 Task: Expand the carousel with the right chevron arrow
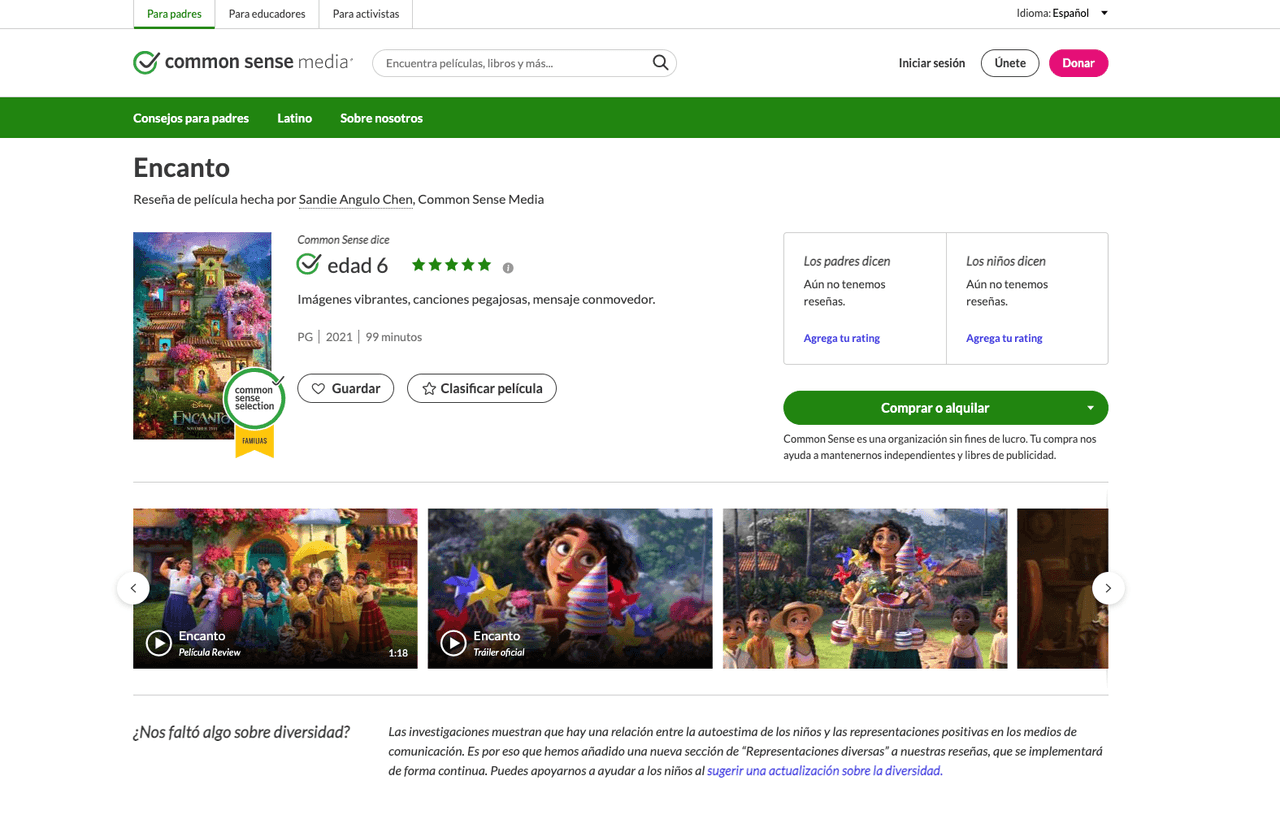point(1108,588)
